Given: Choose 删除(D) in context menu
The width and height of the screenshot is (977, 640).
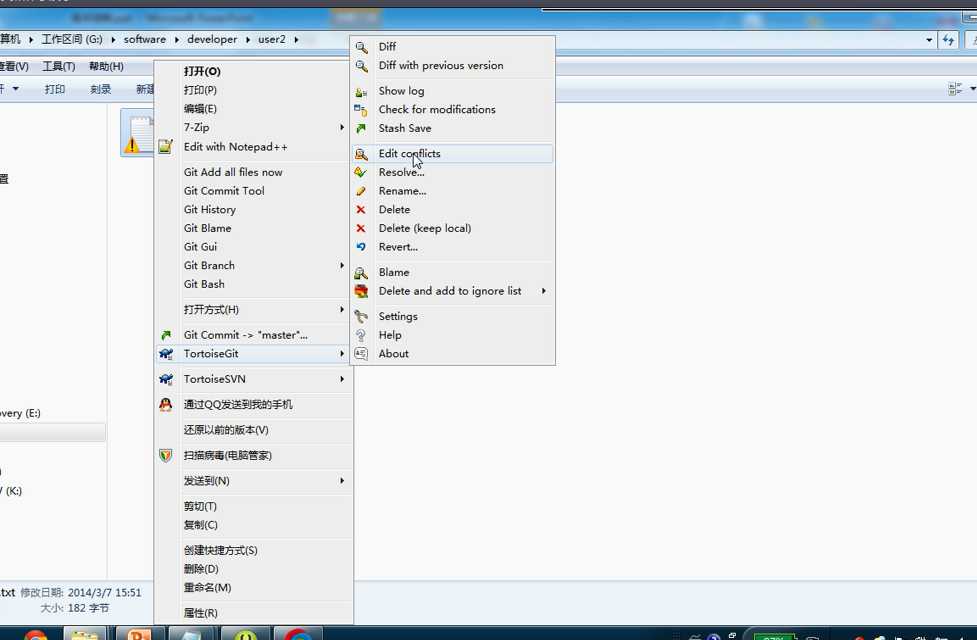Looking at the screenshot, I should pyautogui.click(x=201, y=570).
